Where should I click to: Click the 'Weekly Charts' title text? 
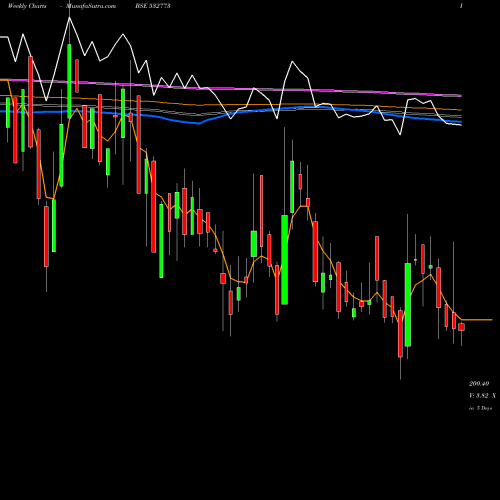[27, 6]
